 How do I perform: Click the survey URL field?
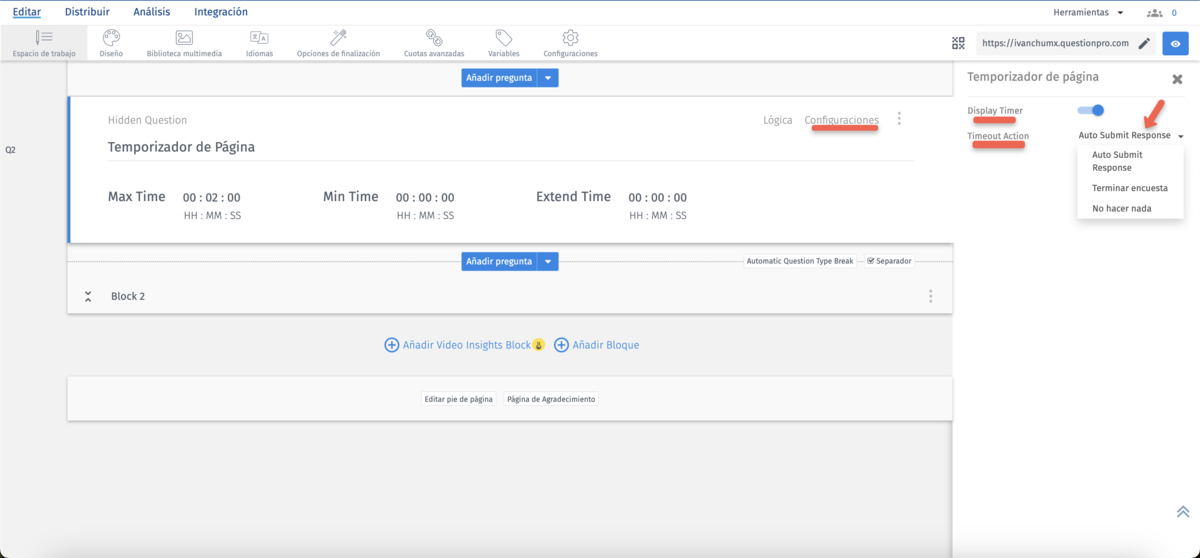1055,43
